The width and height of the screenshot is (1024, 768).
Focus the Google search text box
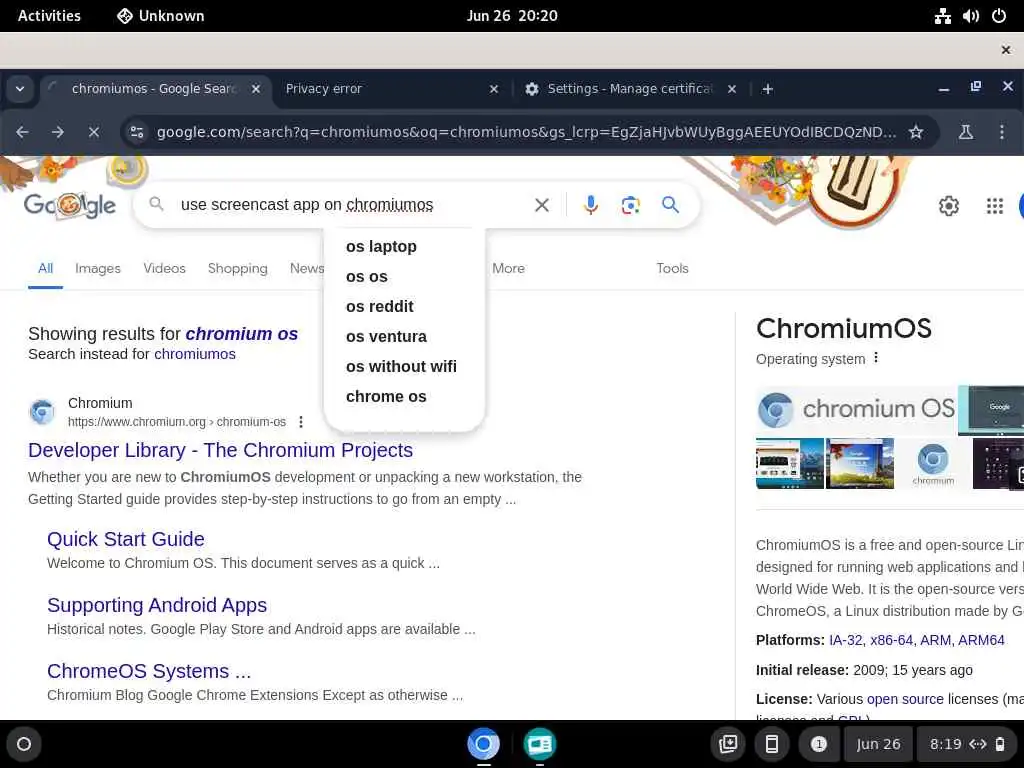[353, 205]
